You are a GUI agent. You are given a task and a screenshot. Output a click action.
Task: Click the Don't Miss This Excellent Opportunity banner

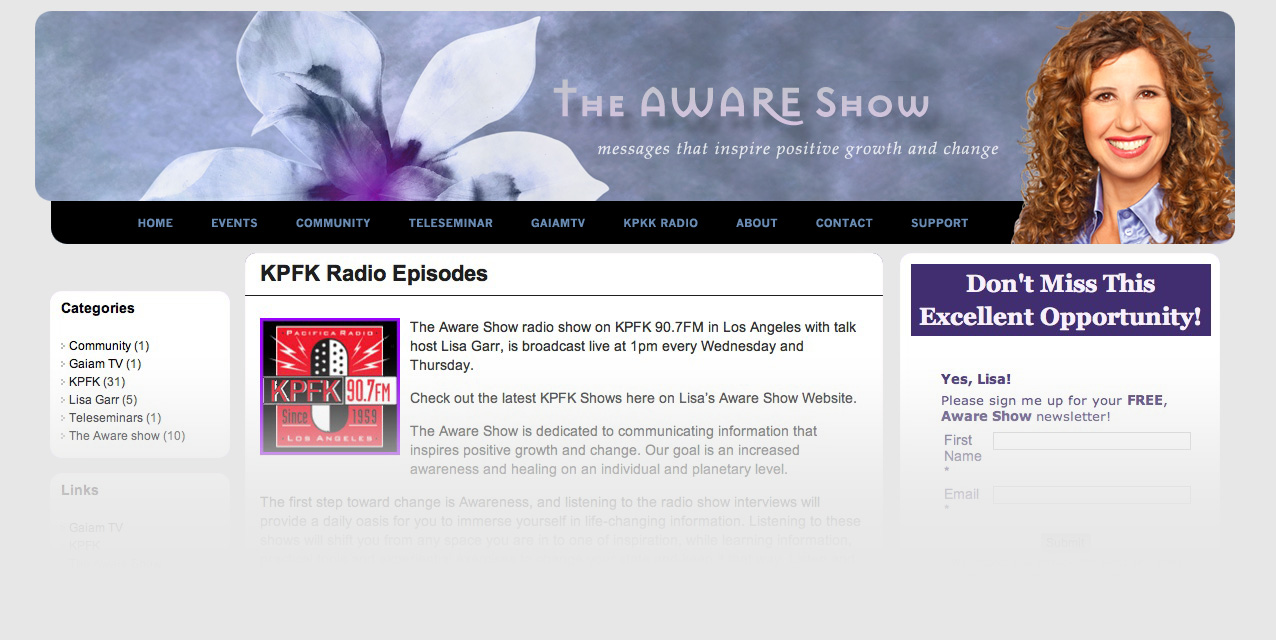[x=1061, y=300]
